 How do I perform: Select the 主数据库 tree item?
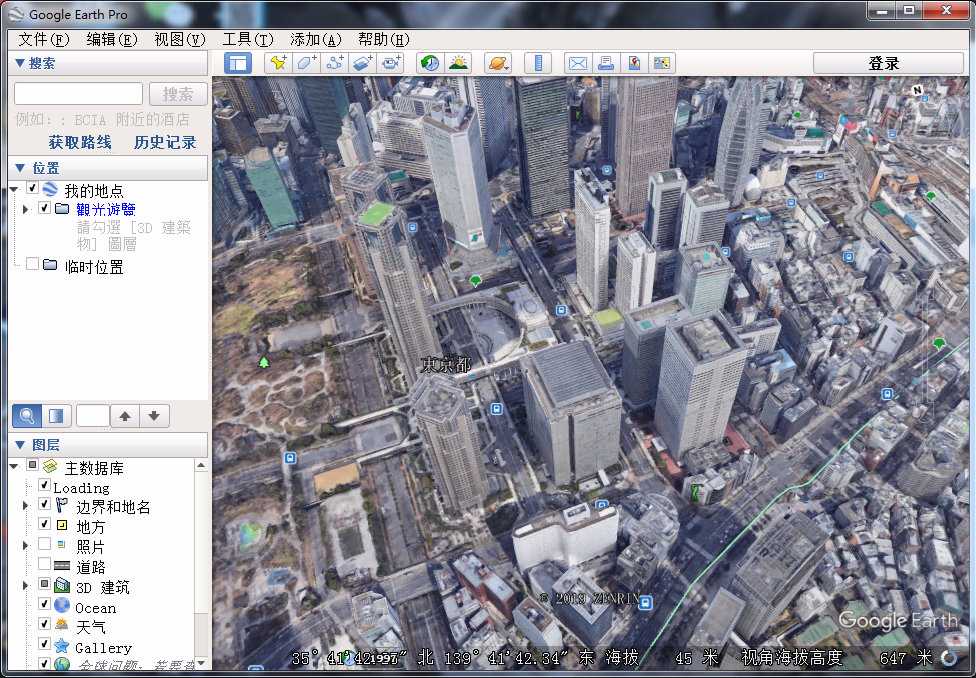[94, 468]
